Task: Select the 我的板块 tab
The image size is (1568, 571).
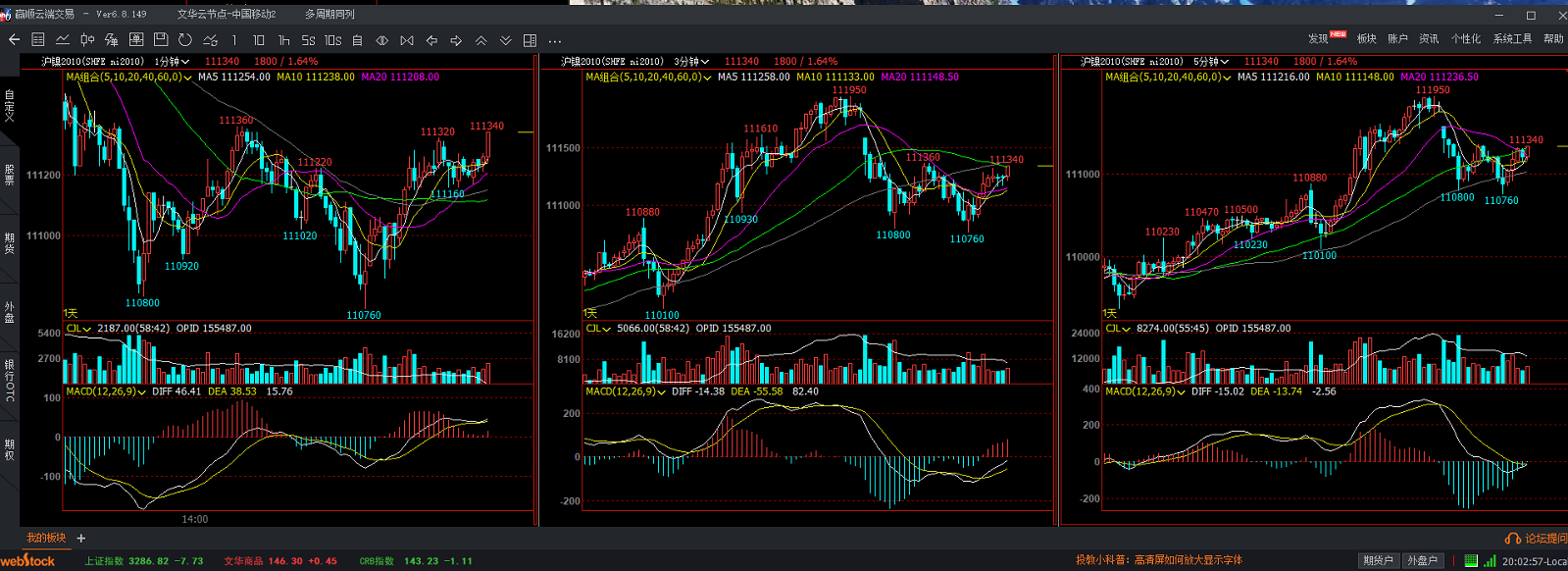Action: click(46, 538)
